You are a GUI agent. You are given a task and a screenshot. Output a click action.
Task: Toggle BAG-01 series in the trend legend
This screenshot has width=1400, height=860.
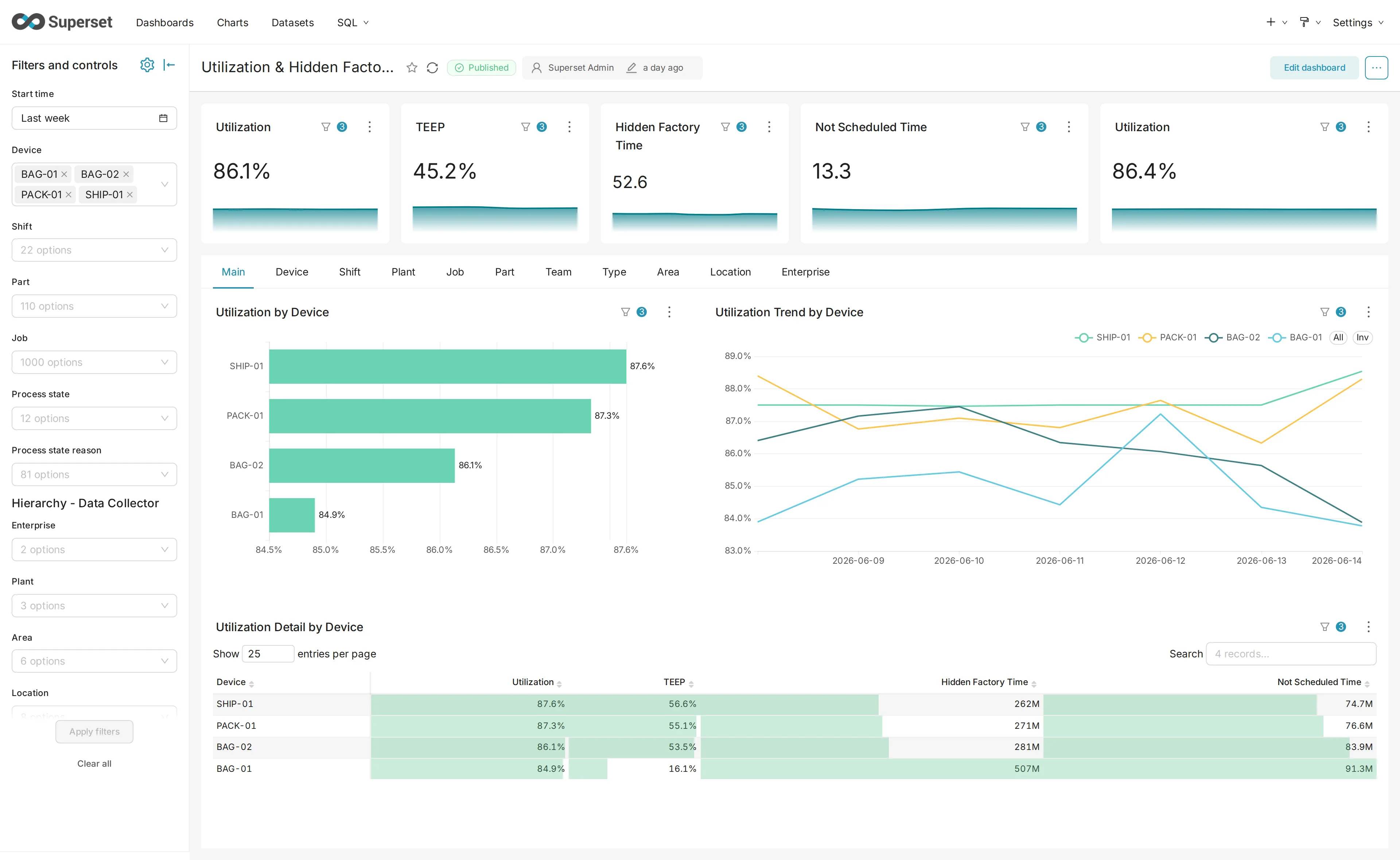click(1295, 337)
